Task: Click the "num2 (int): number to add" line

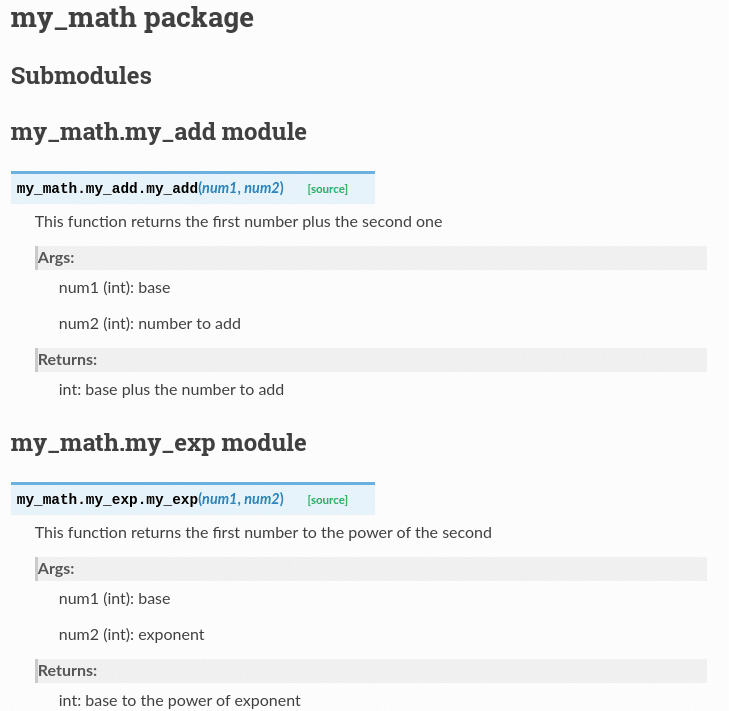Action: coord(149,324)
